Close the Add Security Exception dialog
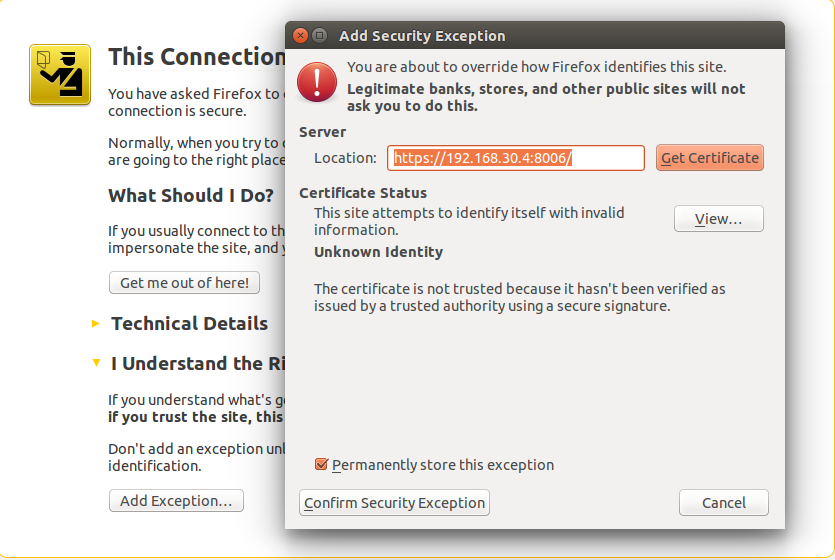Screen dimensions: 835x560 [300, 36]
